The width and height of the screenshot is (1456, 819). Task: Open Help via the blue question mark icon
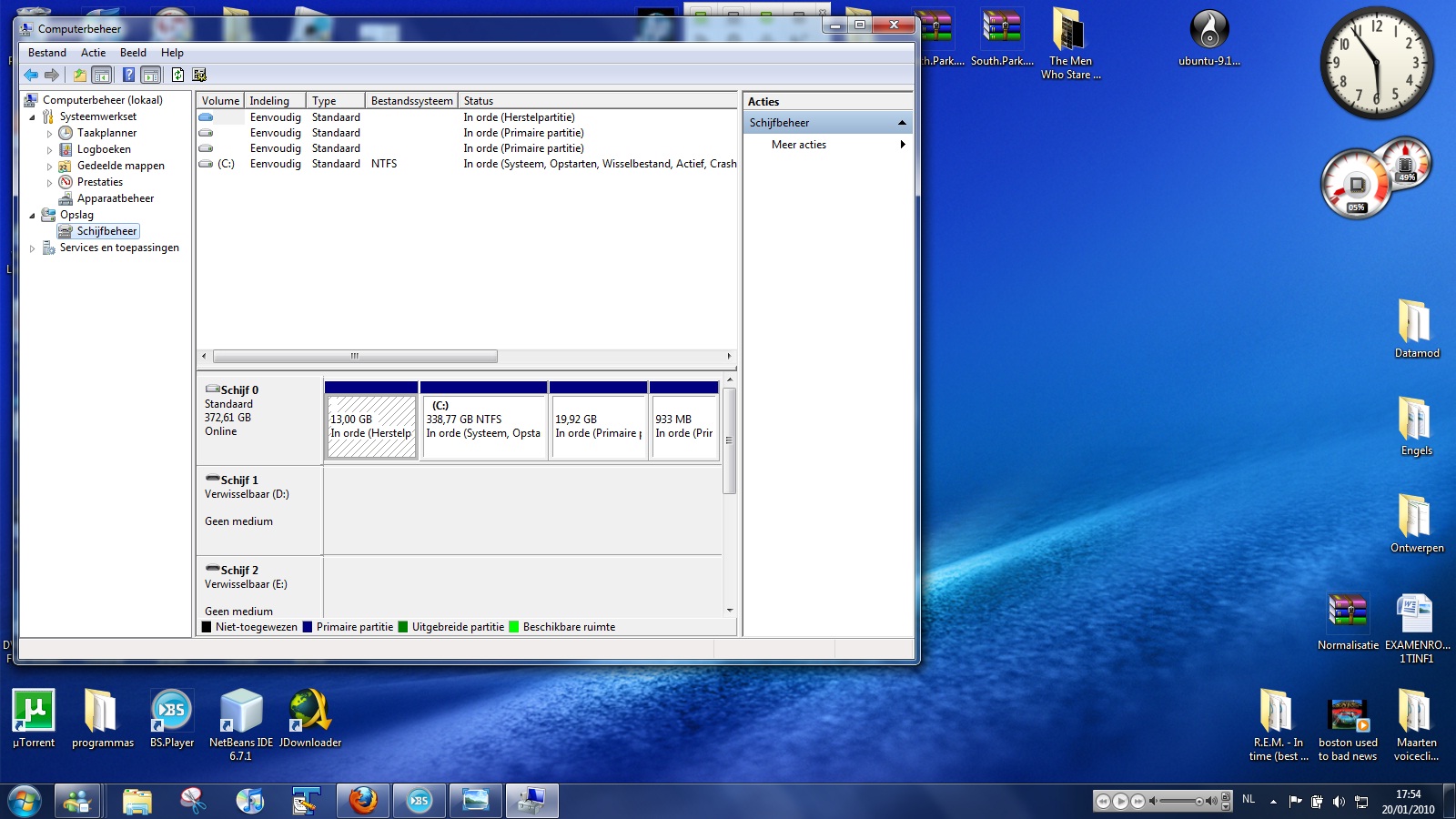pos(128,75)
